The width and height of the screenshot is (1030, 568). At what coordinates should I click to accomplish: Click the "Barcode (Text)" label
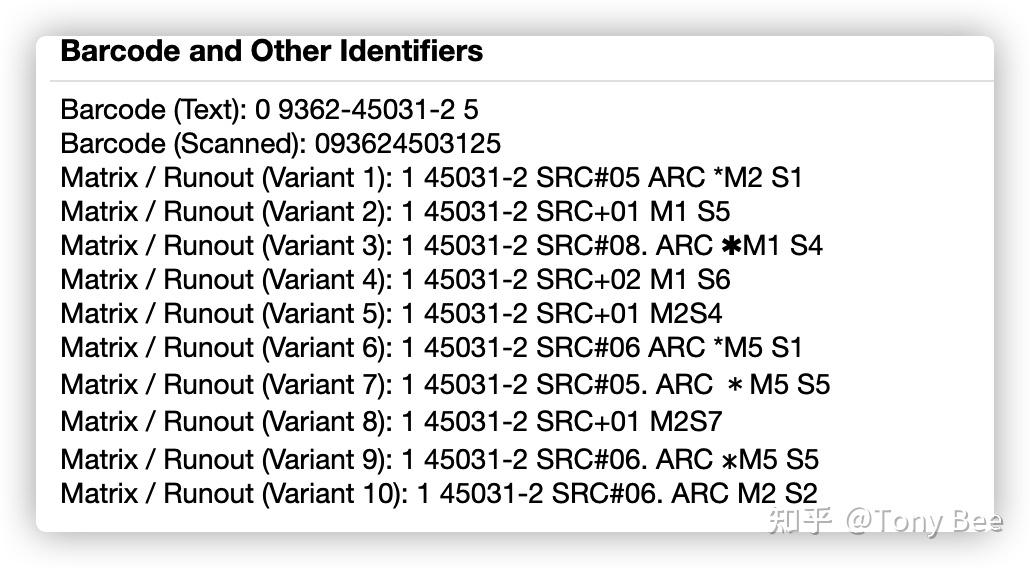pos(153,109)
